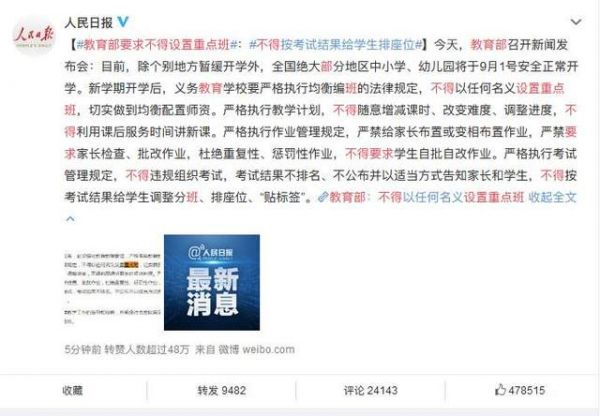This screenshot has width=600, height=416.
Task: Open the text screenshot thumbnail
Action: (112, 282)
